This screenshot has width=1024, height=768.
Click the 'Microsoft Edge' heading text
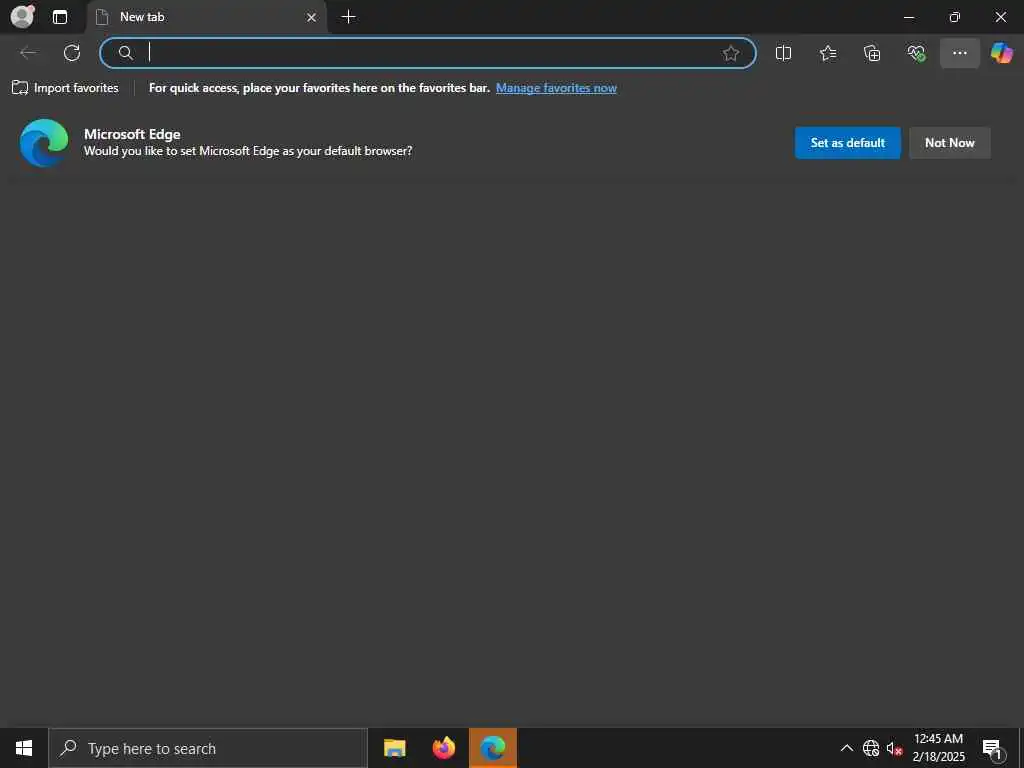[x=132, y=134]
